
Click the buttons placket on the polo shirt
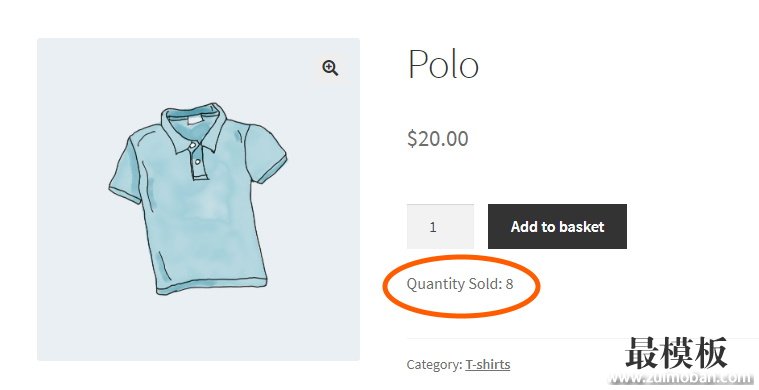pos(197,161)
